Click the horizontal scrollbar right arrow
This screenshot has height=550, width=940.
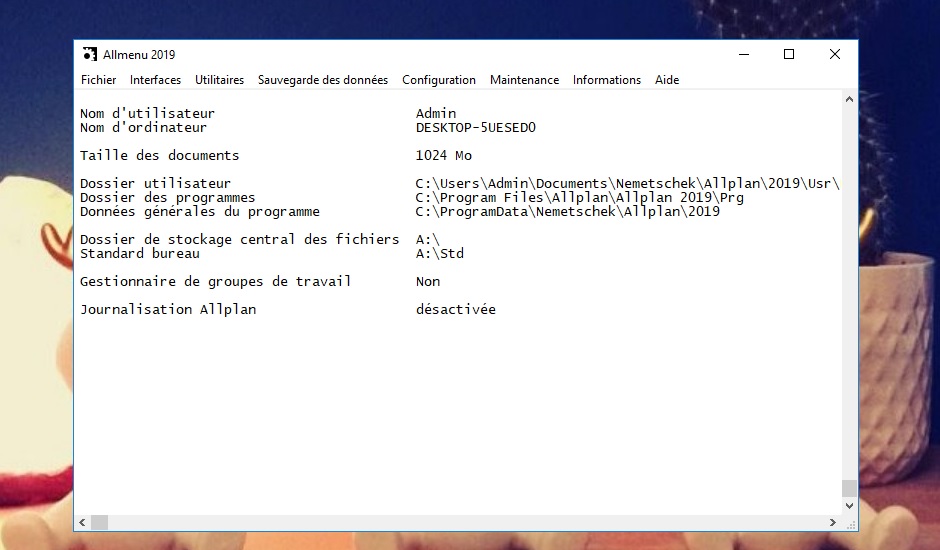832,522
